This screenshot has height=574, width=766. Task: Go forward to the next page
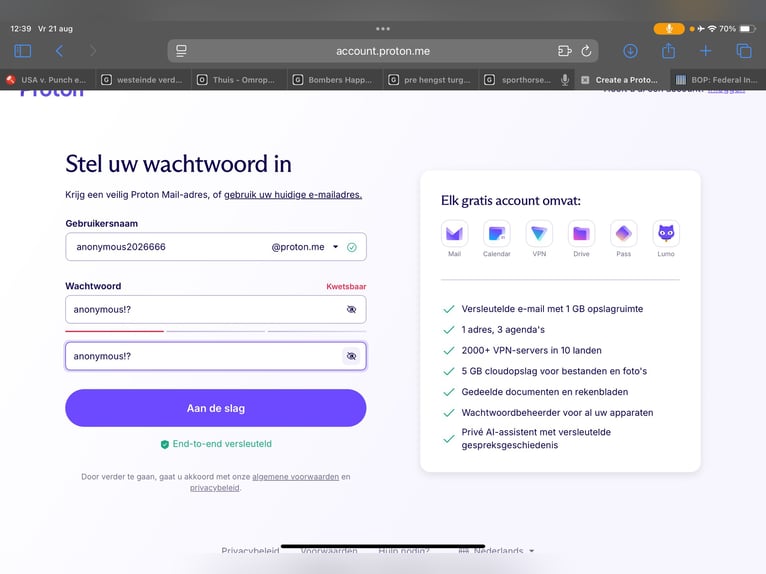[x=93, y=51]
